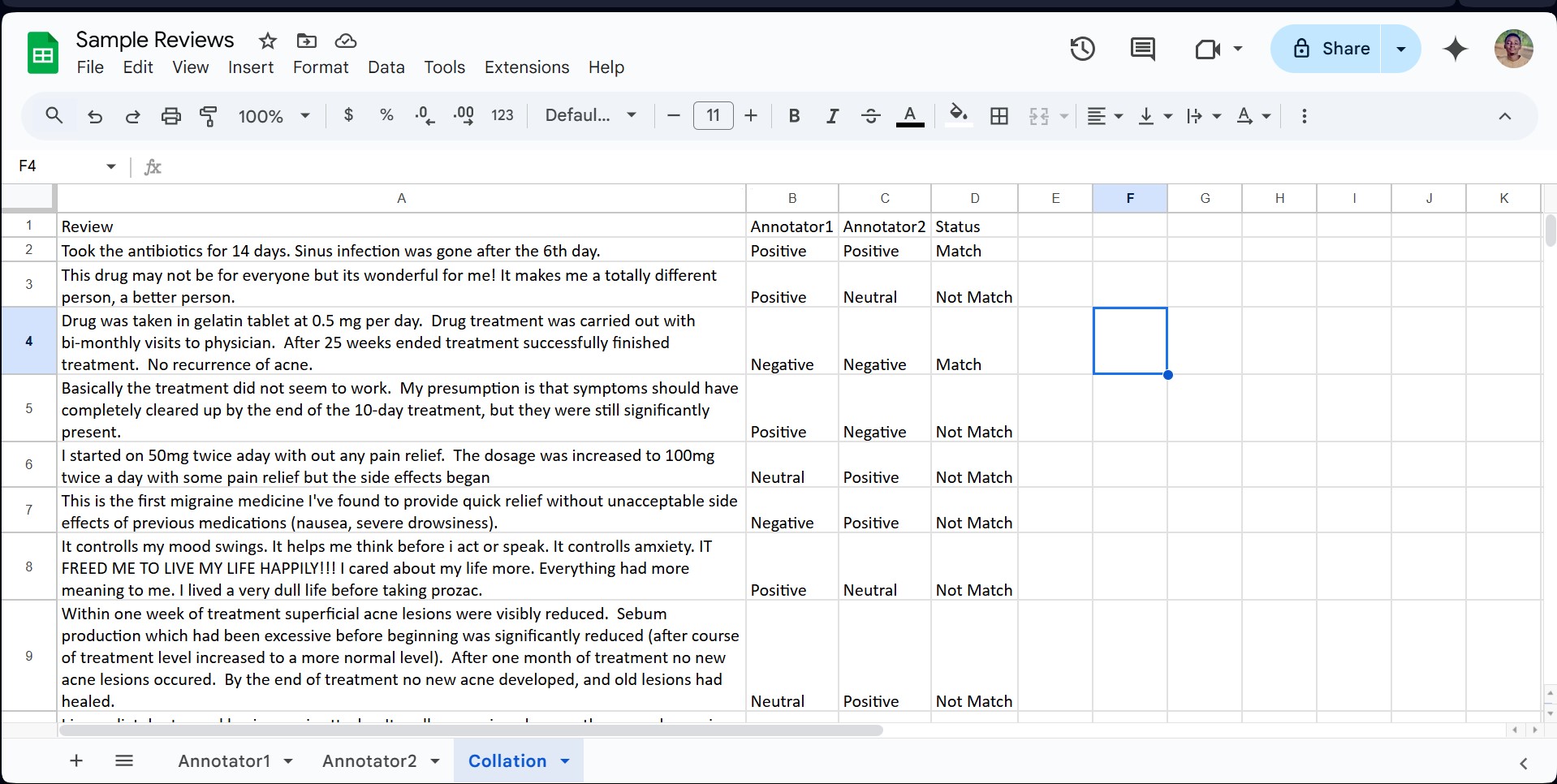Screen dimensions: 1557x784
Task: Star the Sample Reviews document
Action: 268,41
